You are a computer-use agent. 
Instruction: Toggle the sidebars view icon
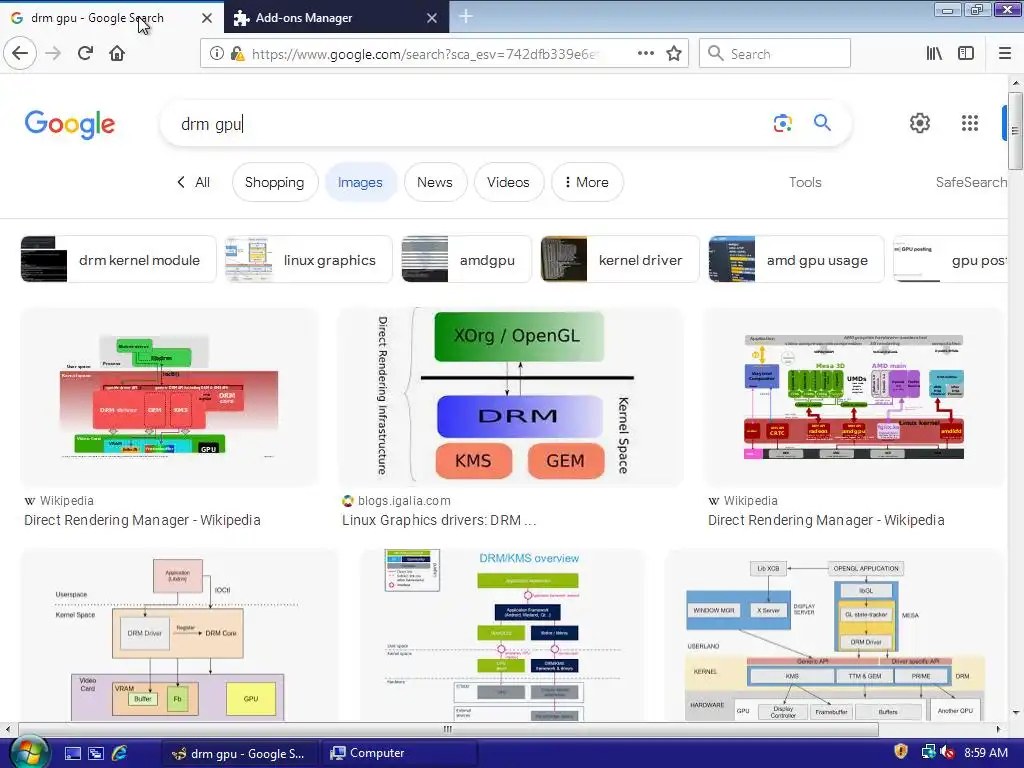click(x=966, y=54)
